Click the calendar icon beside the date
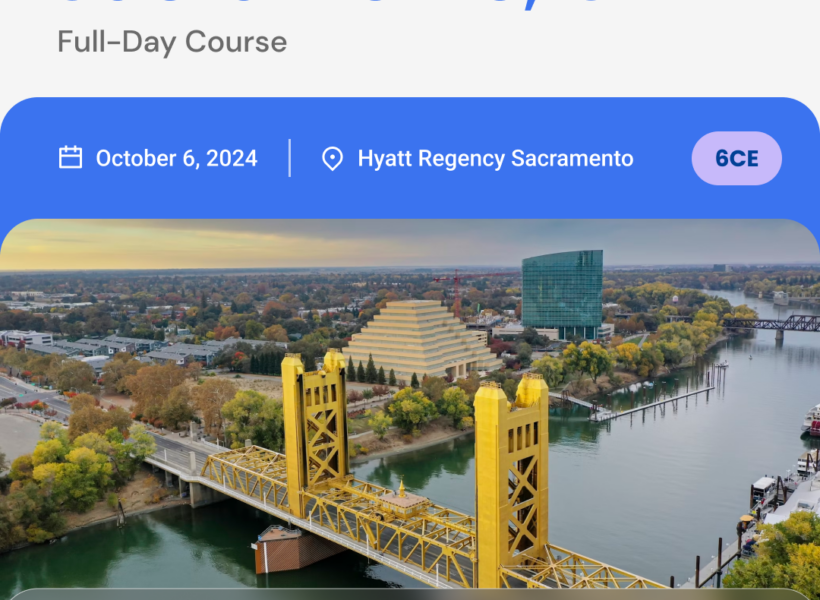This screenshot has height=600, width=820. point(70,157)
